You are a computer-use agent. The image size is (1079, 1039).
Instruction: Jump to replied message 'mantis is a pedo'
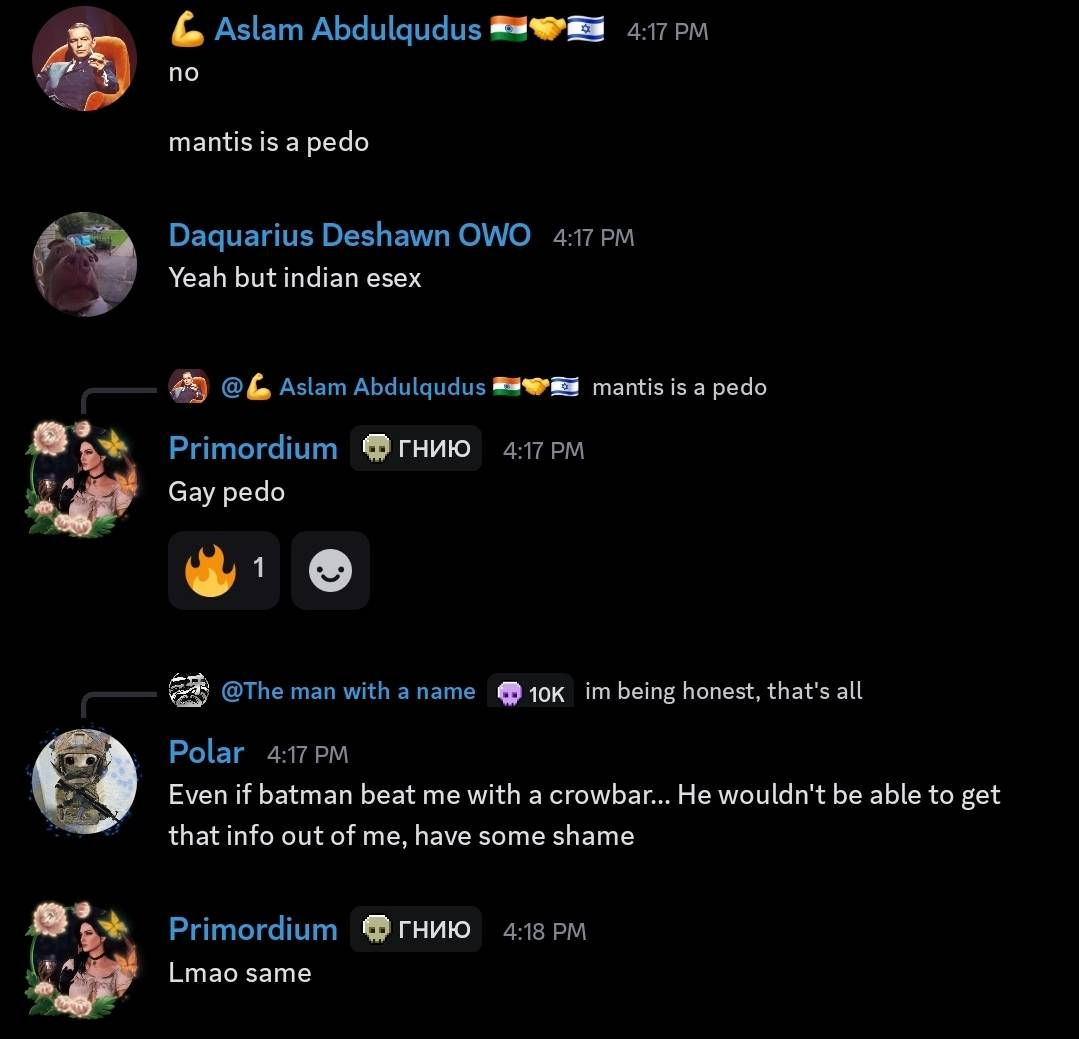pyautogui.click(x=679, y=387)
